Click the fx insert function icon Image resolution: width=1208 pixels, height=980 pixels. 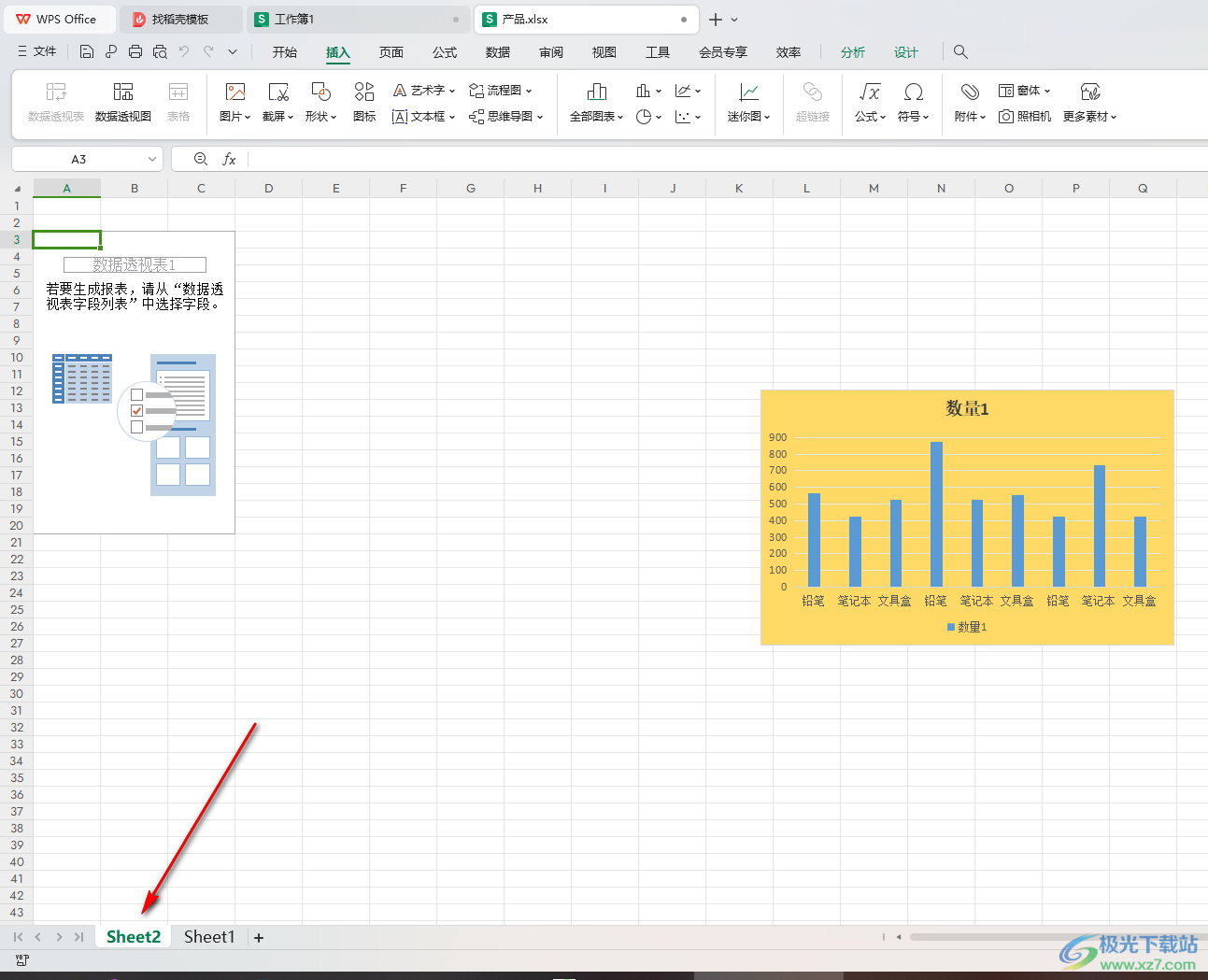(x=229, y=160)
